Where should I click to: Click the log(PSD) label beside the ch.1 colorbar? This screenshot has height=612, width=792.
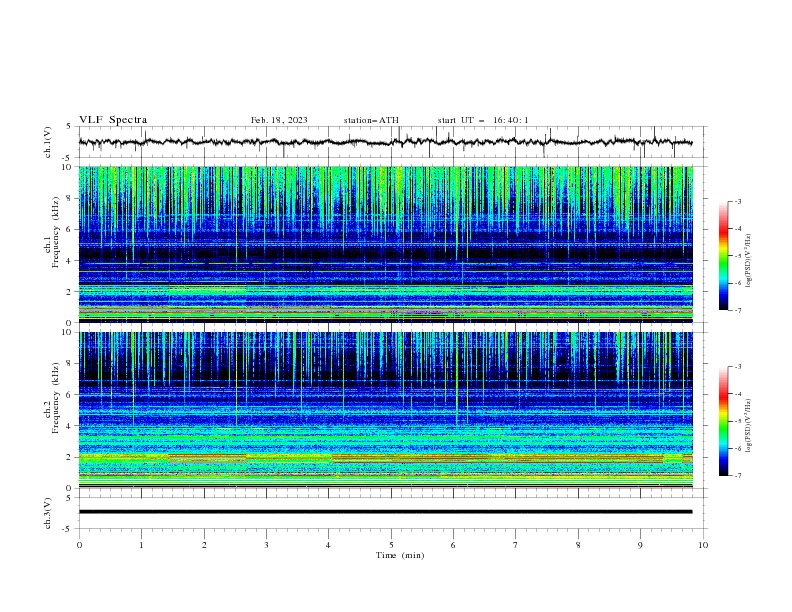click(749, 261)
